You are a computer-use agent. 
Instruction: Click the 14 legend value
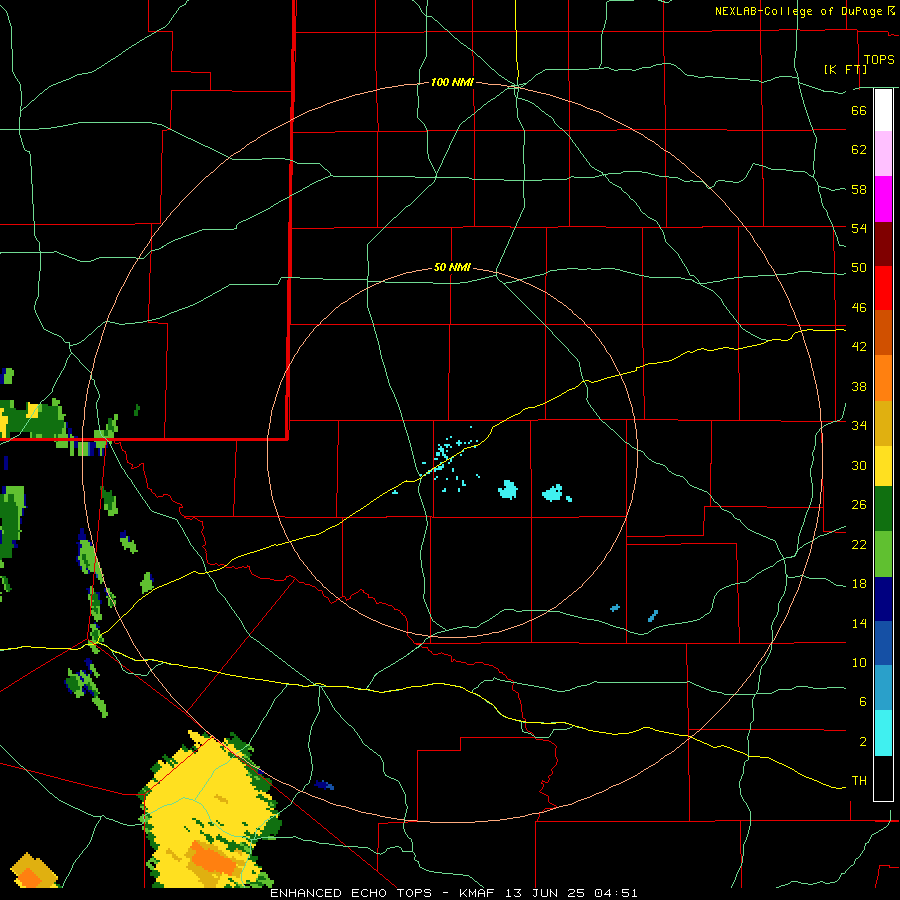[x=859, y=623]
